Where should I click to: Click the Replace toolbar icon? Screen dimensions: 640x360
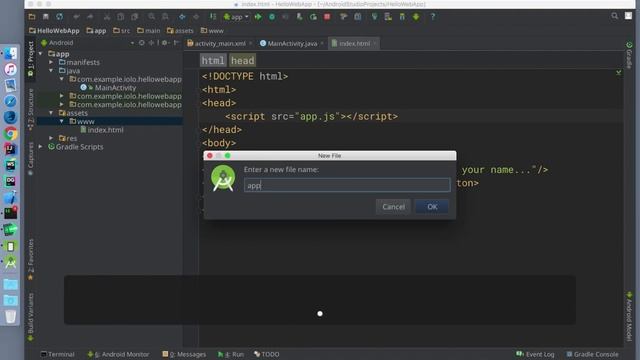(x=165, y=17)
